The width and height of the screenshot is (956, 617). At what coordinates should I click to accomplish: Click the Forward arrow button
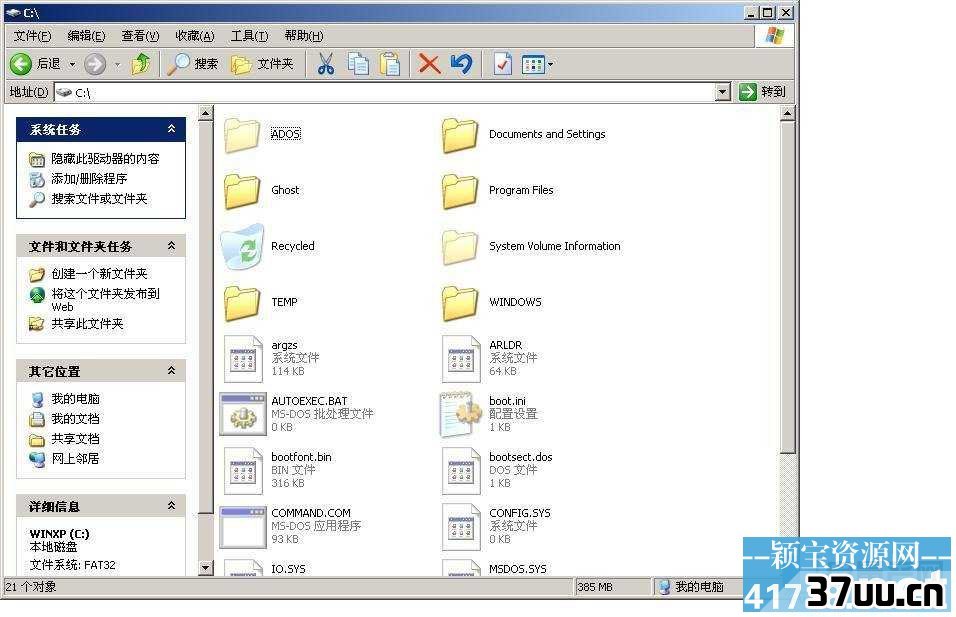(x=95, y=63)
